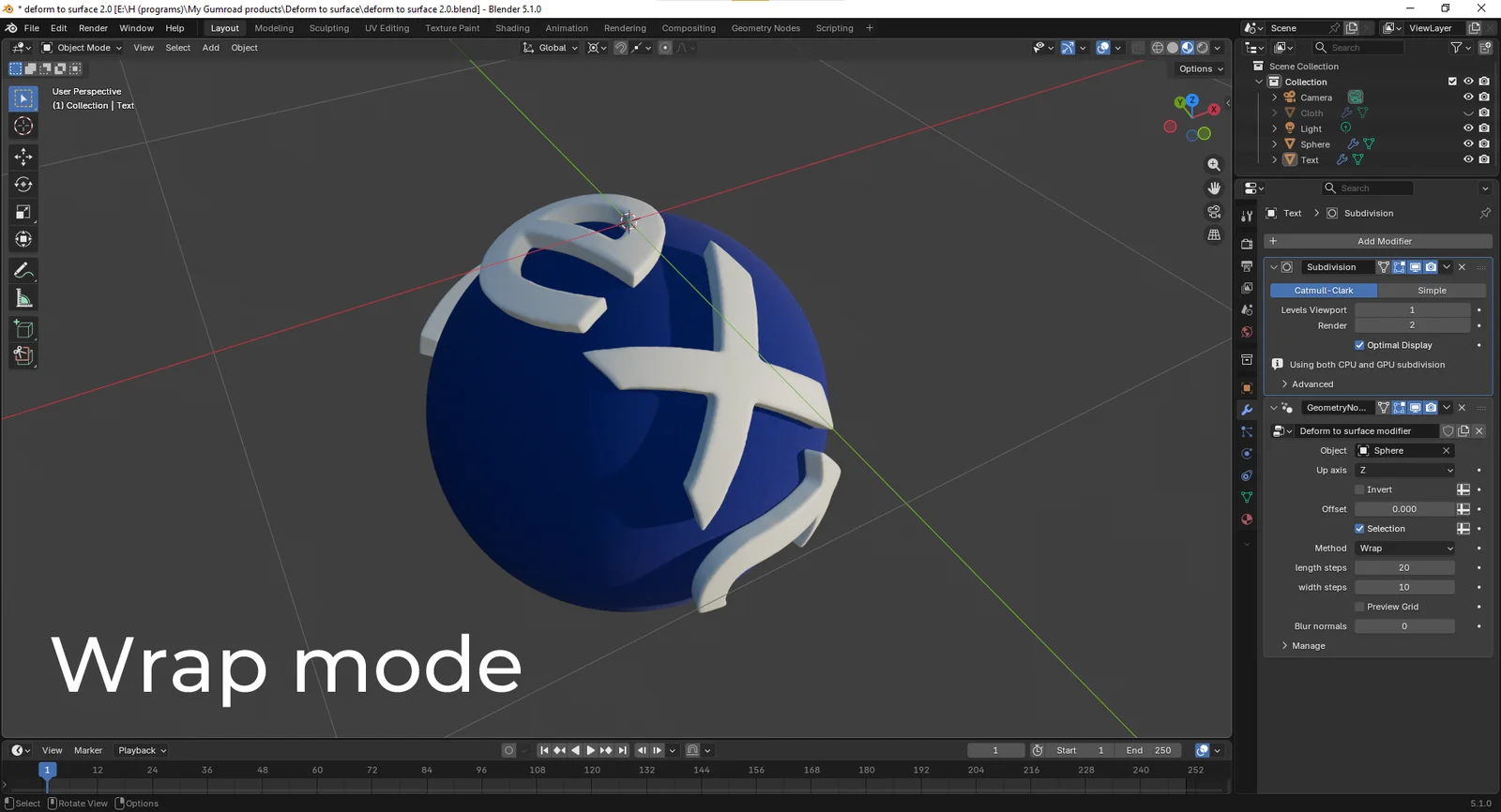The image size is (1501, 812).
Task: Click the outliner Search field
Action: 1357,48
